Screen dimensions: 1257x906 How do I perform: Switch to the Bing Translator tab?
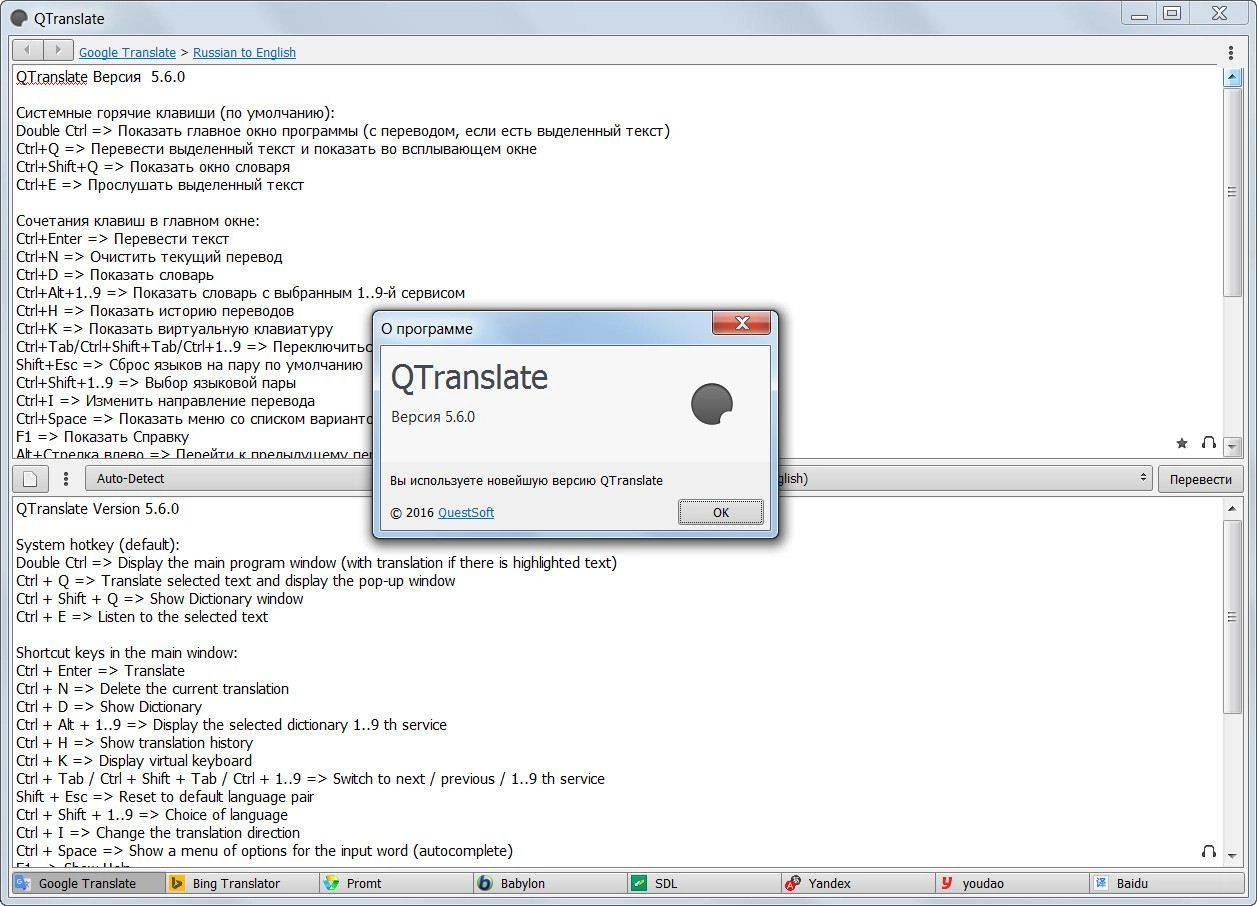click(x=242, y=883)
